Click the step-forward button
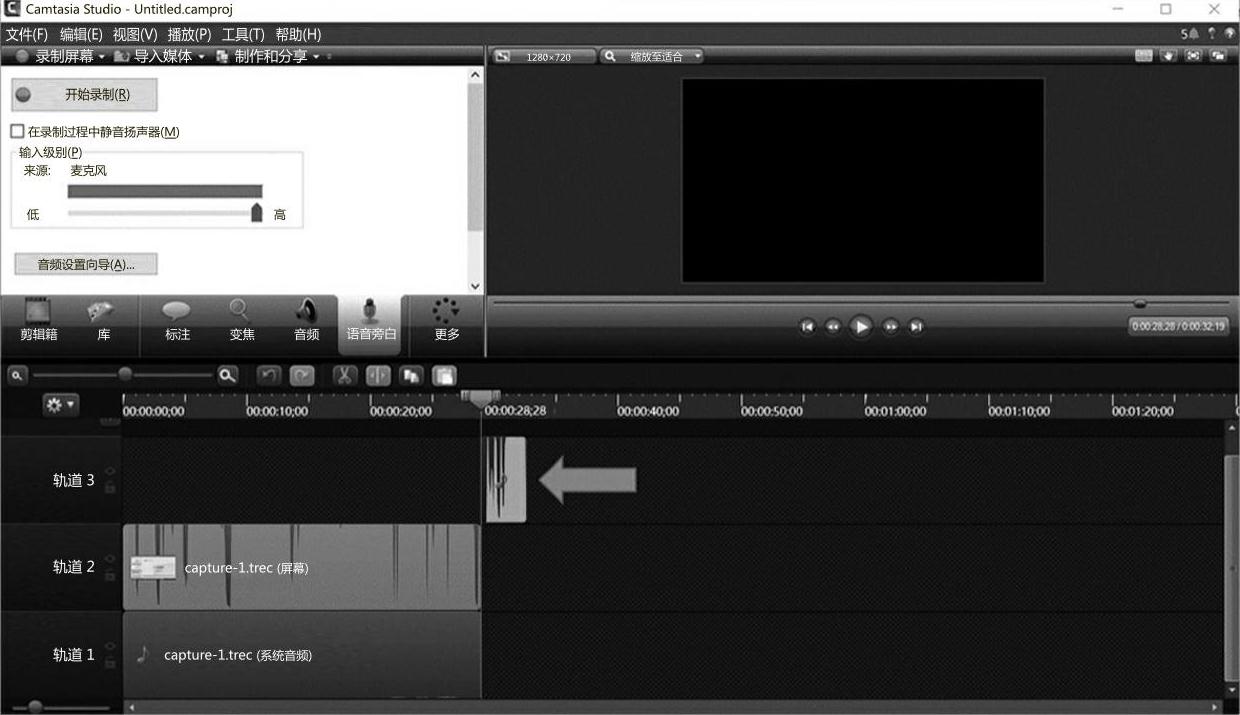The width and height of the screenshot is (1240, 715). point(890,327)
